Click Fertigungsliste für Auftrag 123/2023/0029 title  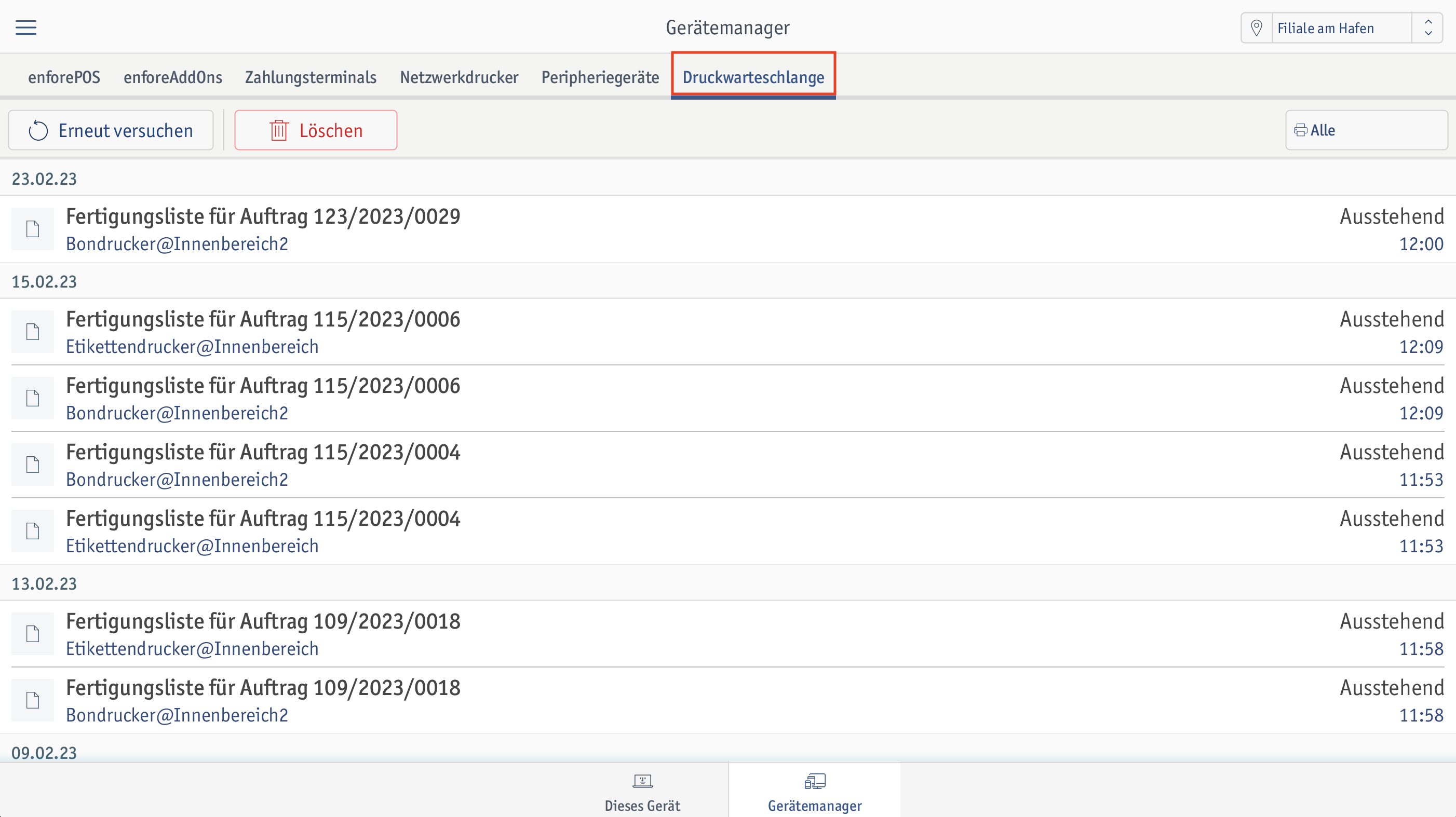coord(263,216)
